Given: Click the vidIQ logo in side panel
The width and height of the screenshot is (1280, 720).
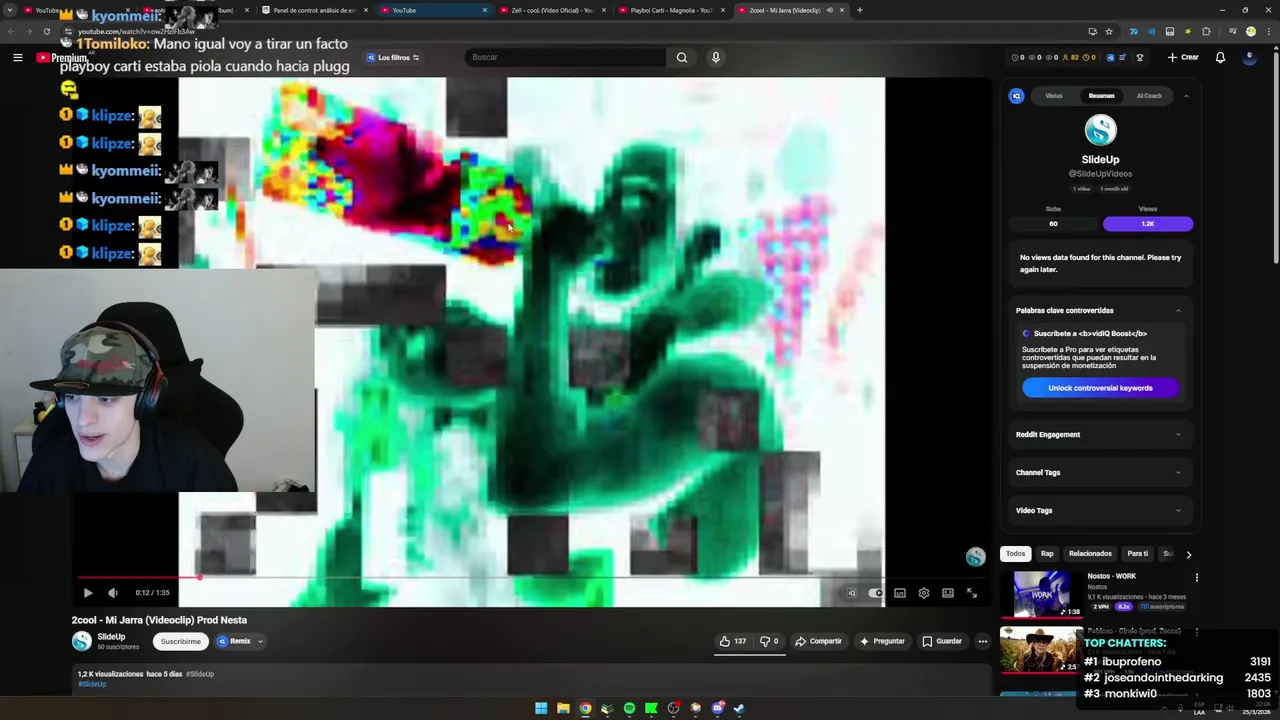Looking at the screenshot, I should 1016,96.
